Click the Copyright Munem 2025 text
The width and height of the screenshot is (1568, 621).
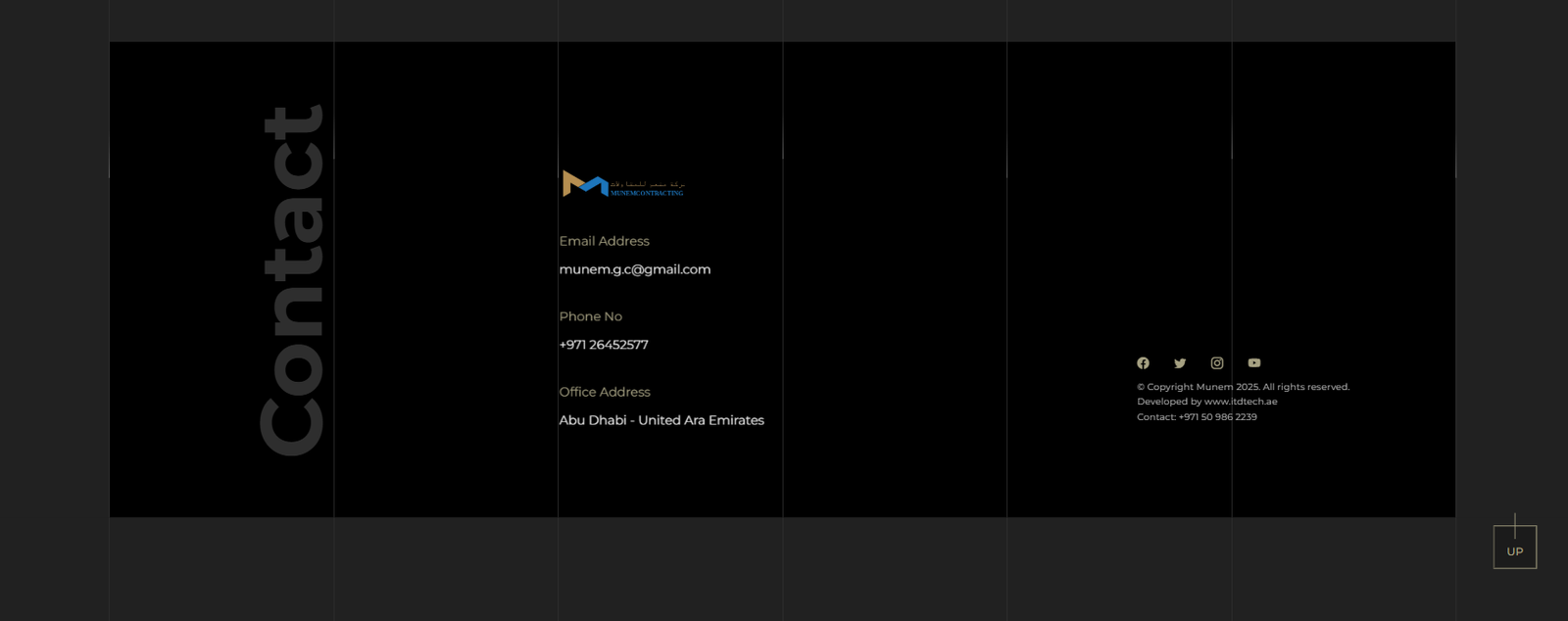point(1243,387)
